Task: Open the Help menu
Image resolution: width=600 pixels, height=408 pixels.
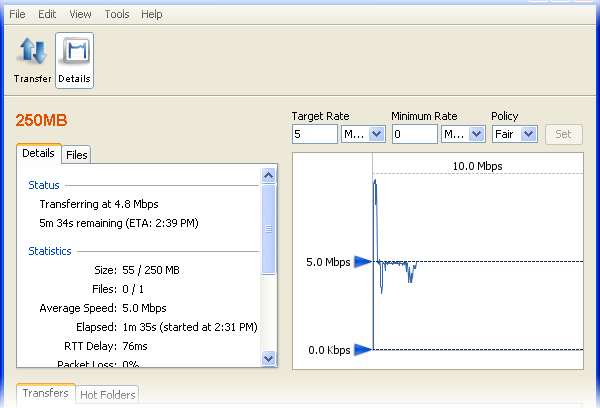Action: (x=152, y=15)
